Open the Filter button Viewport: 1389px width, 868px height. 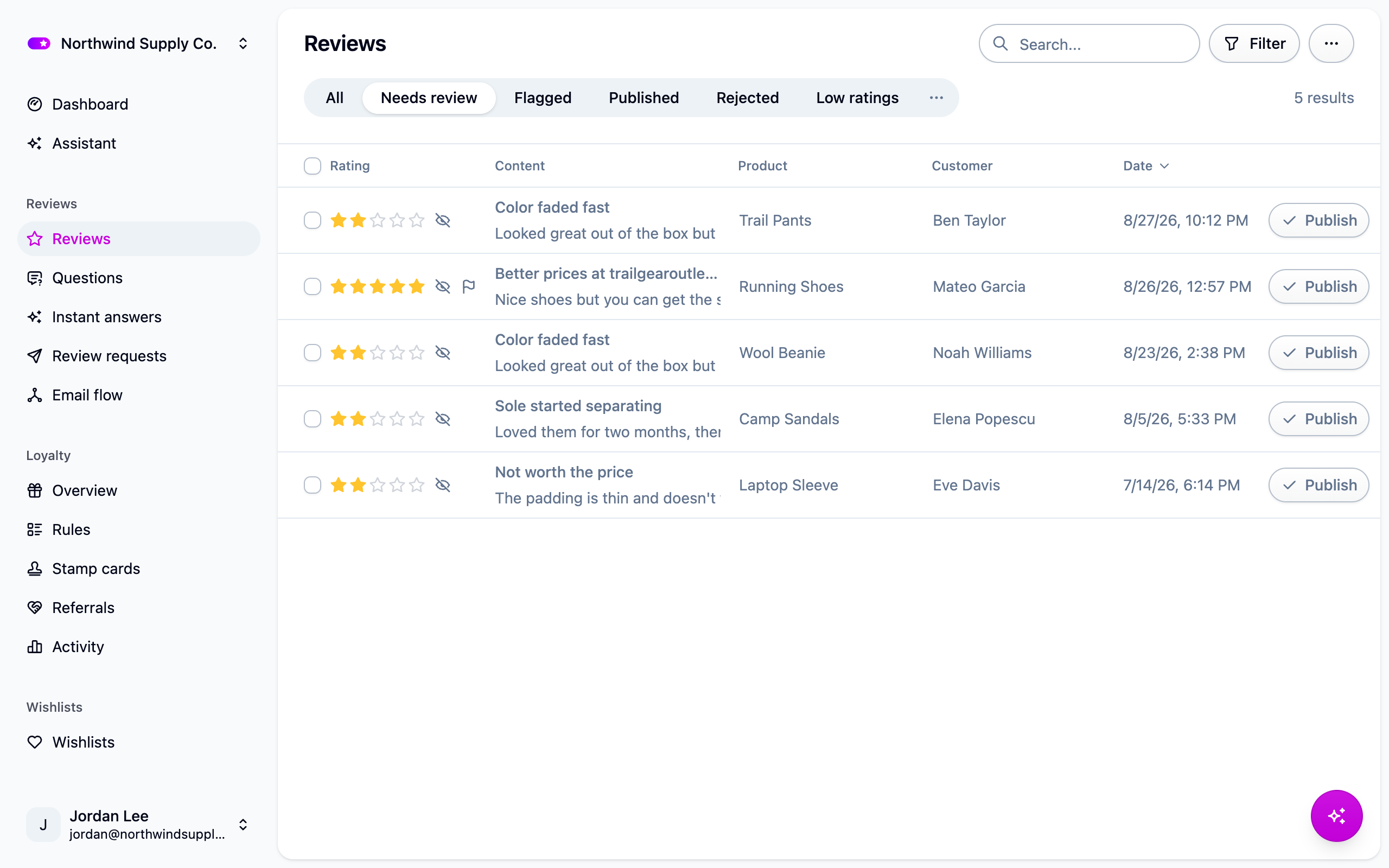pos(1254,43)
